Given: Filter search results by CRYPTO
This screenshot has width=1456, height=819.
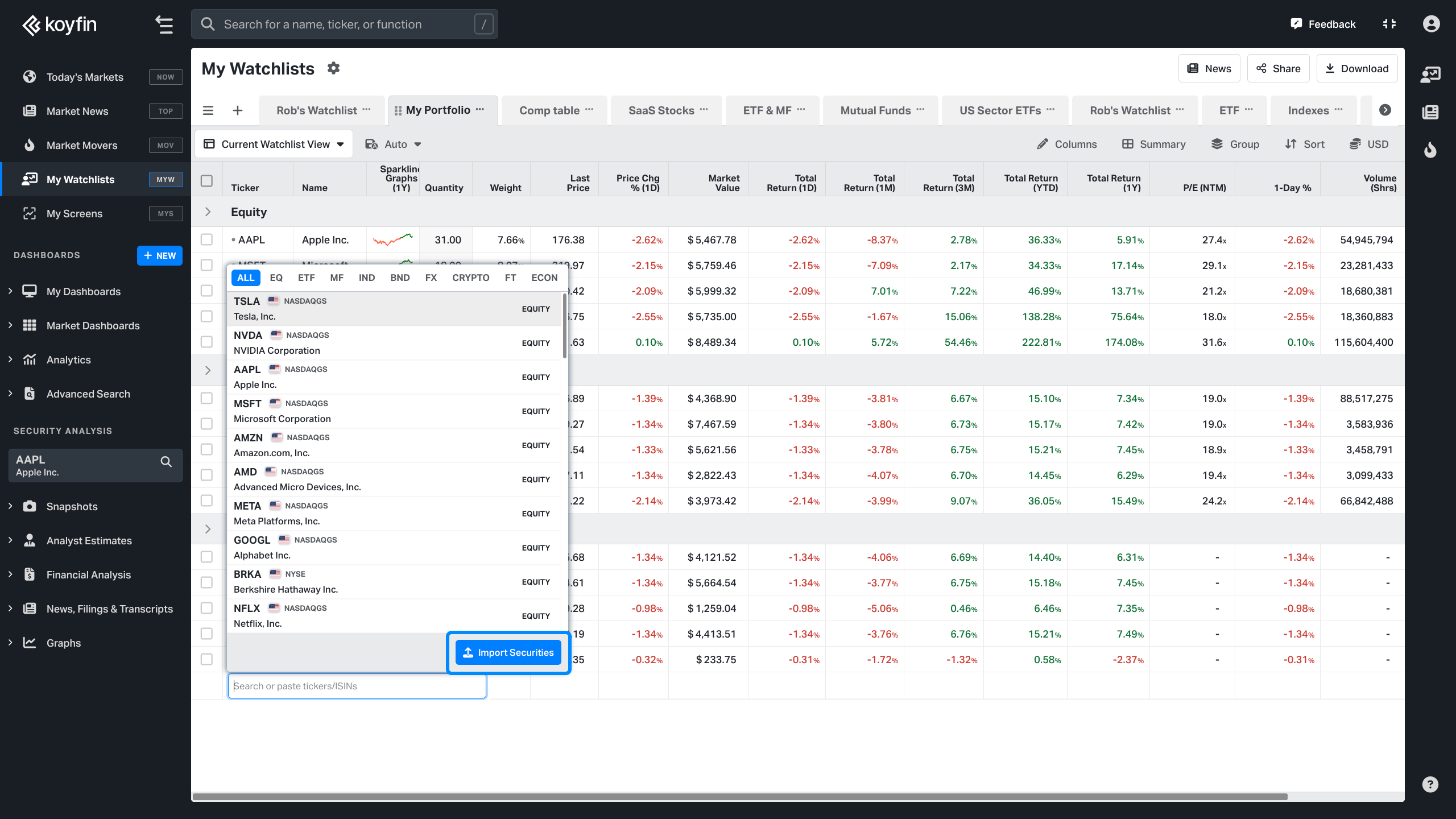Looking at the screenshot, I should 470,278.
